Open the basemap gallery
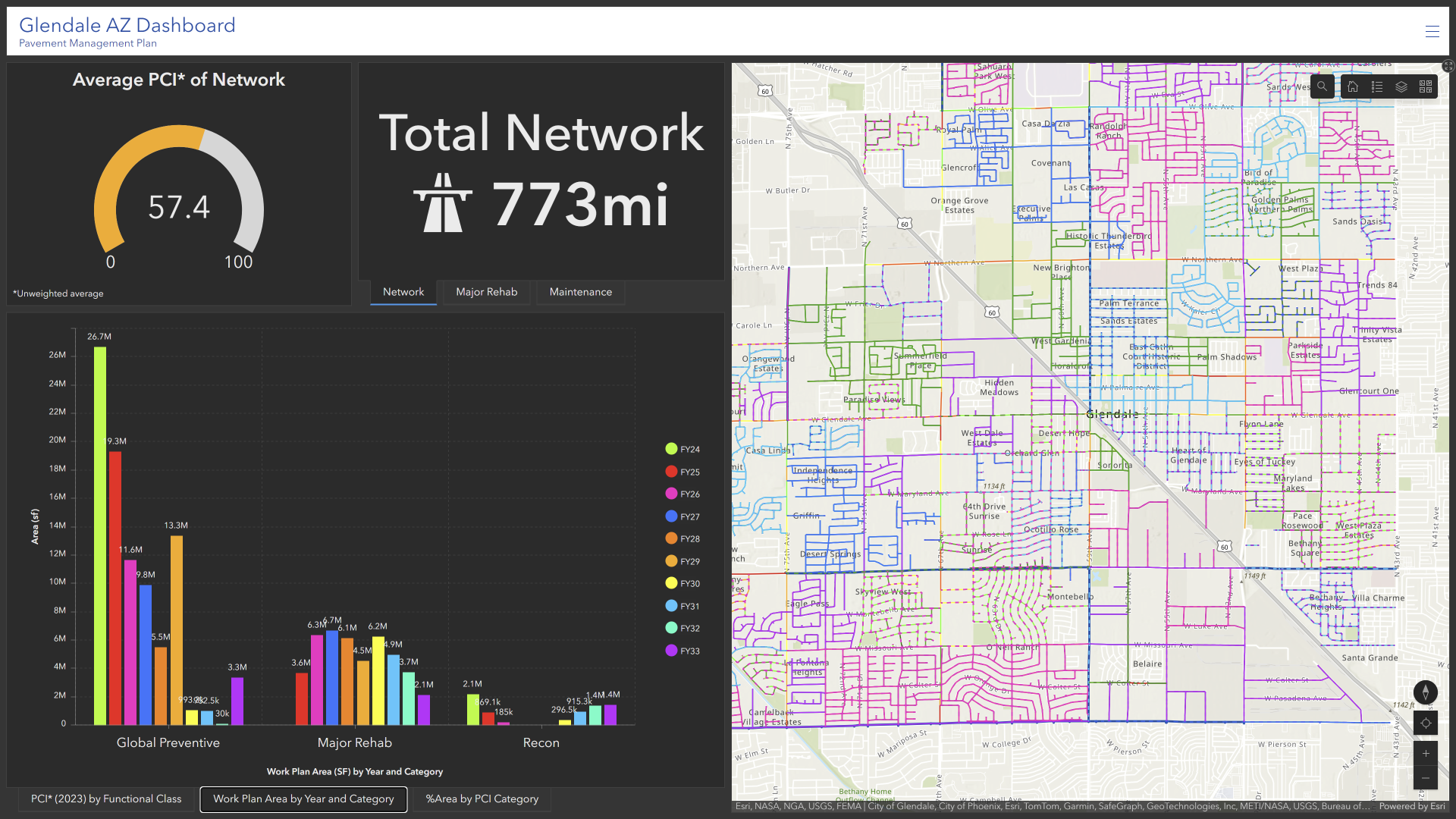This screenshot has height=819, width=1456. [x=1426, y=86]
